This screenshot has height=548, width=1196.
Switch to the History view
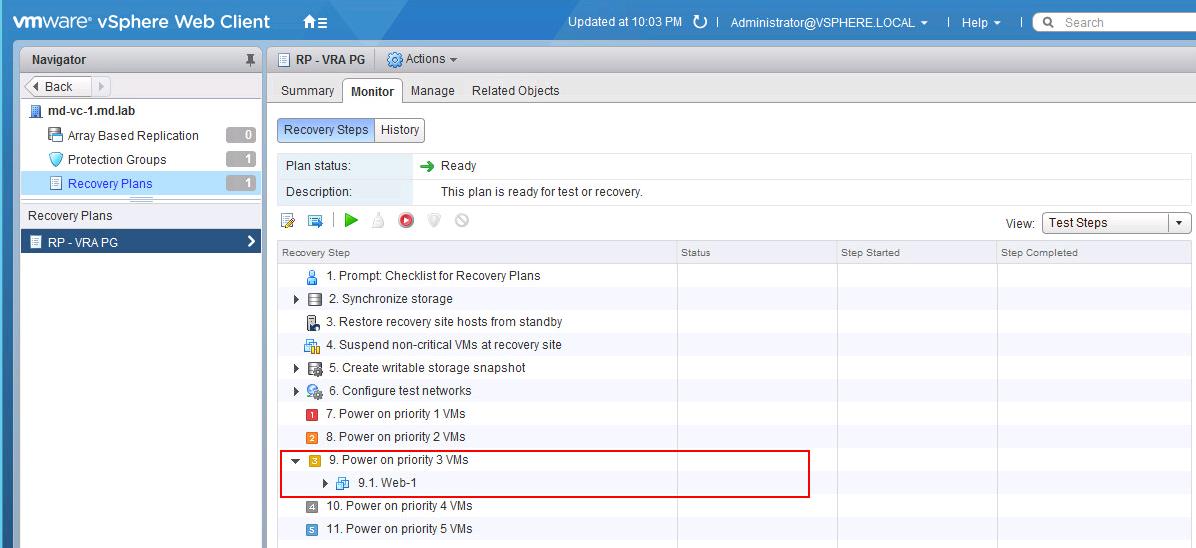click(400, 130)
